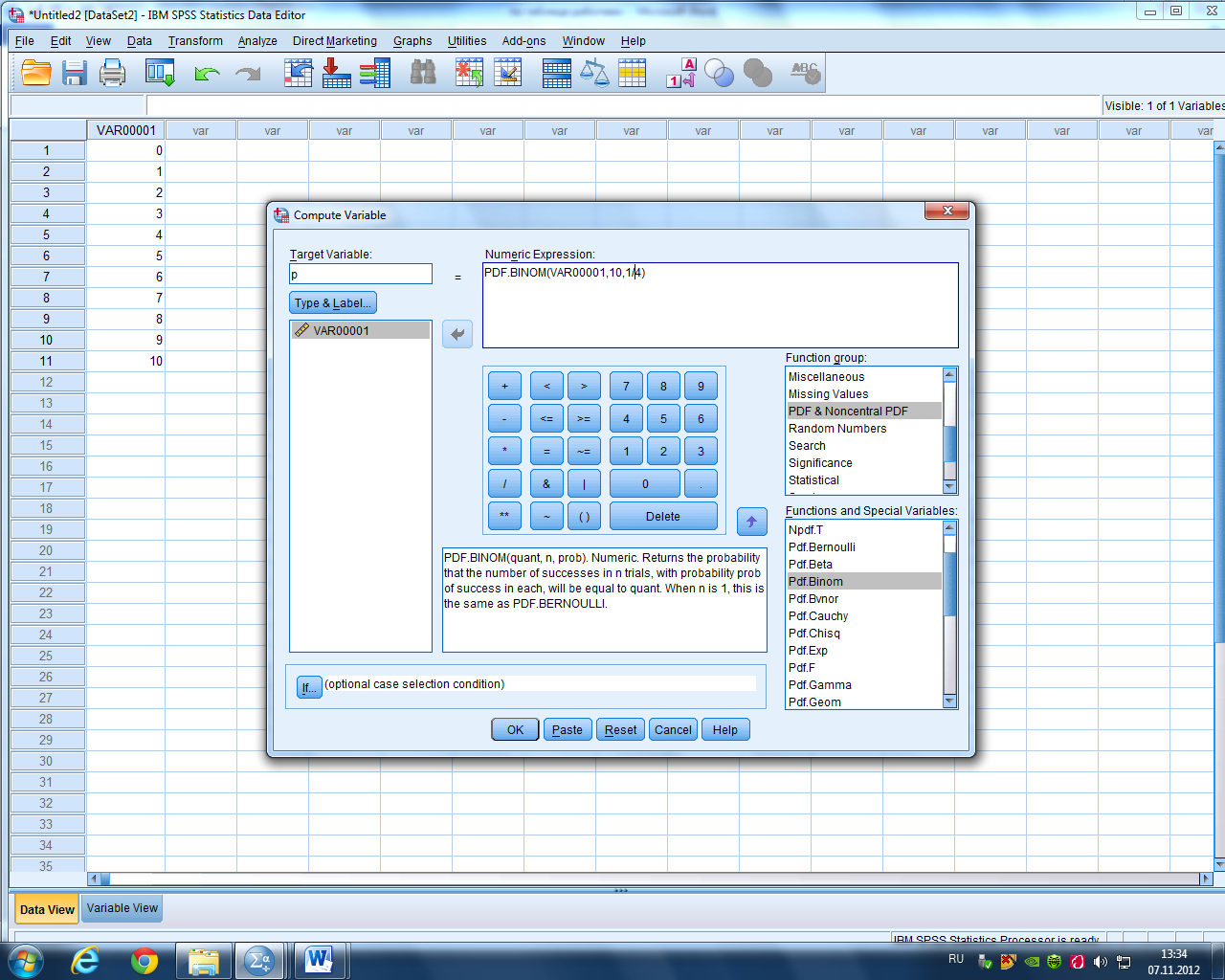Click the keypad digit 7 button
1225x980 pixels.
tap(626, 386)
